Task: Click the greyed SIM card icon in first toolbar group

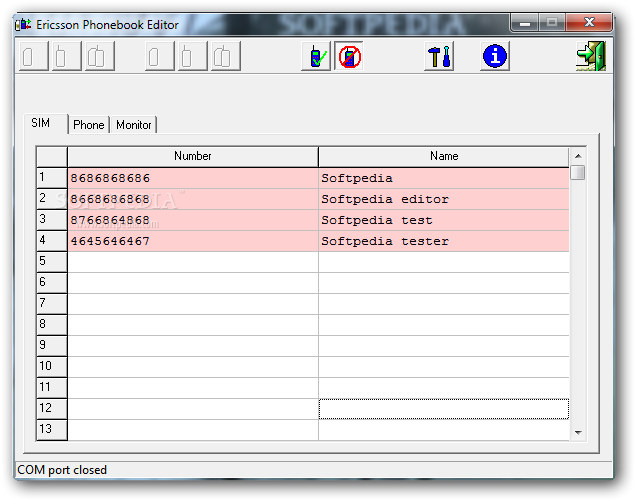Action: click(34, 56)
